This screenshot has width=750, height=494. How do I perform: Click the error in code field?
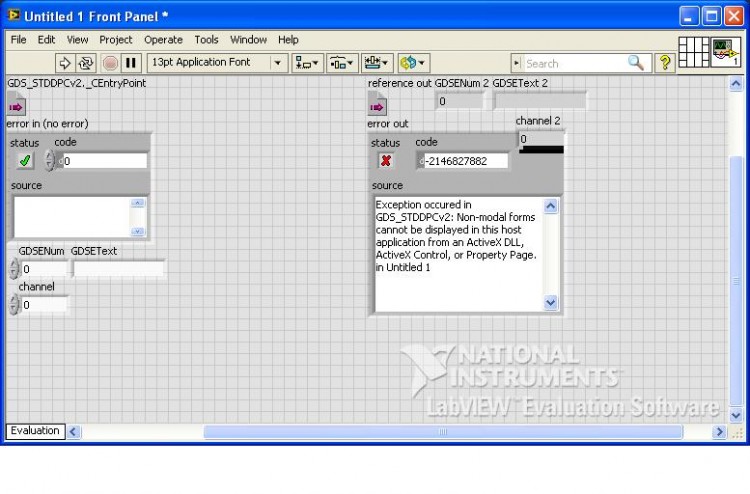102,161
